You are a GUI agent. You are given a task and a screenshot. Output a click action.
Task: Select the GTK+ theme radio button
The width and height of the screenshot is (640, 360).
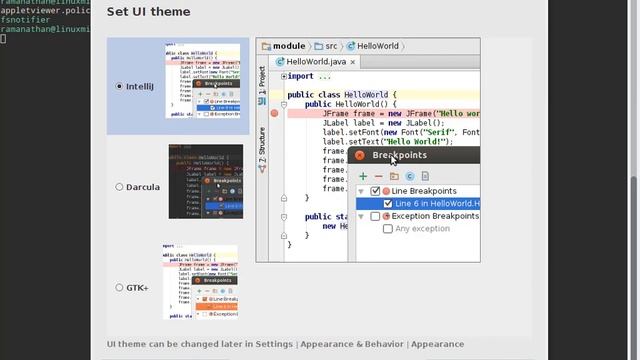[x=119, y=287]
